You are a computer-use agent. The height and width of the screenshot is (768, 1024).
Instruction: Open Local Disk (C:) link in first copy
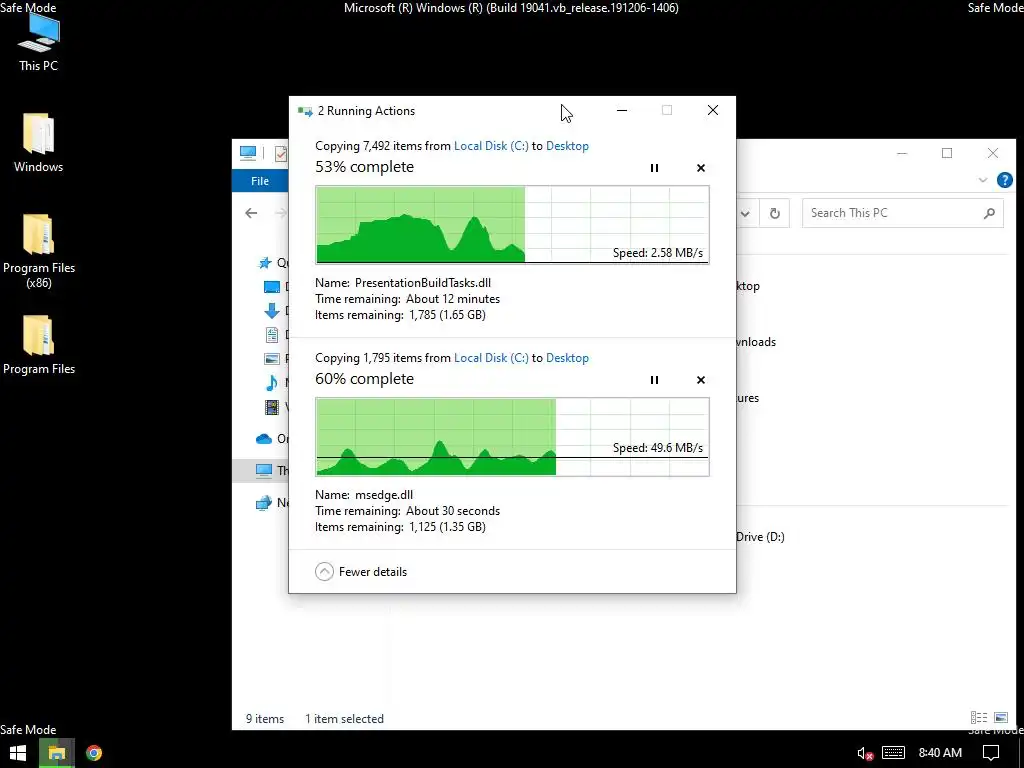[491, 146]
